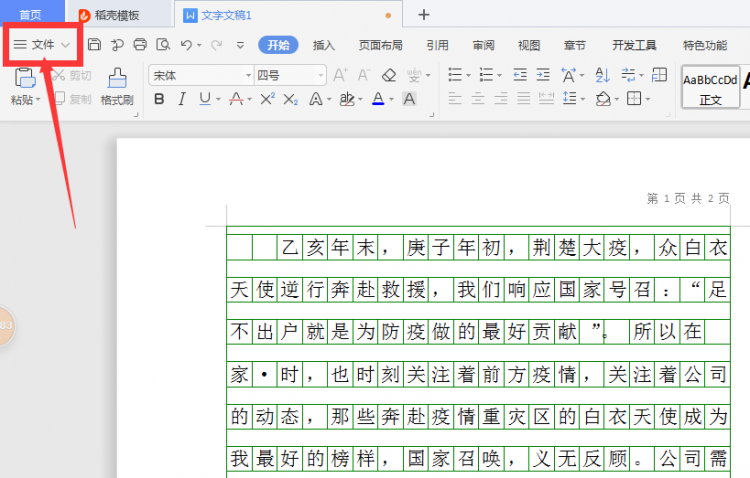Click the font color A swatch
Viewport: 750px width, 478px height.
click(378, 99)
